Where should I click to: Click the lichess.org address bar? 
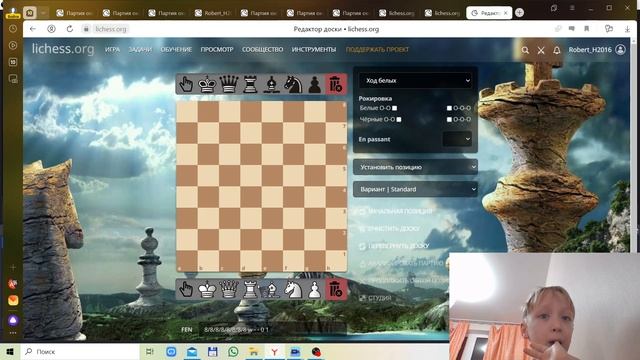[x=111, y=29]
